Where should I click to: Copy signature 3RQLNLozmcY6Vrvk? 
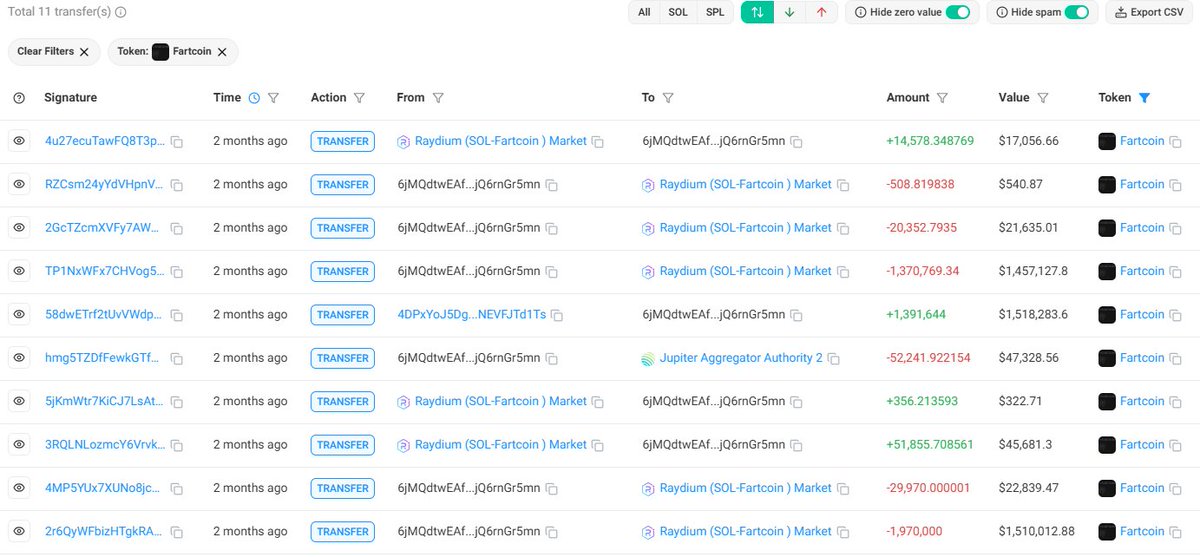click(x=176, y=445)
